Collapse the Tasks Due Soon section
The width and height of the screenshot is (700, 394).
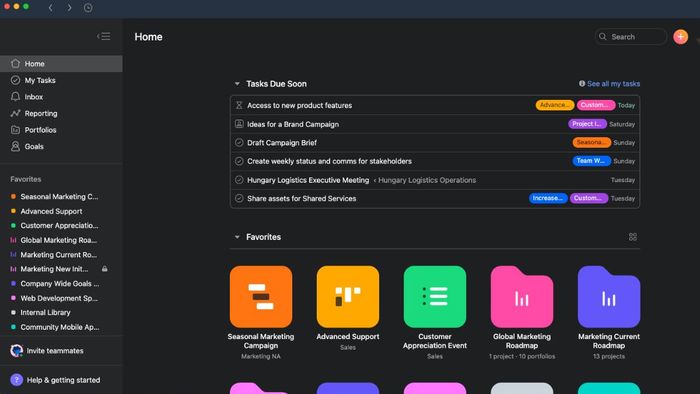237,84
